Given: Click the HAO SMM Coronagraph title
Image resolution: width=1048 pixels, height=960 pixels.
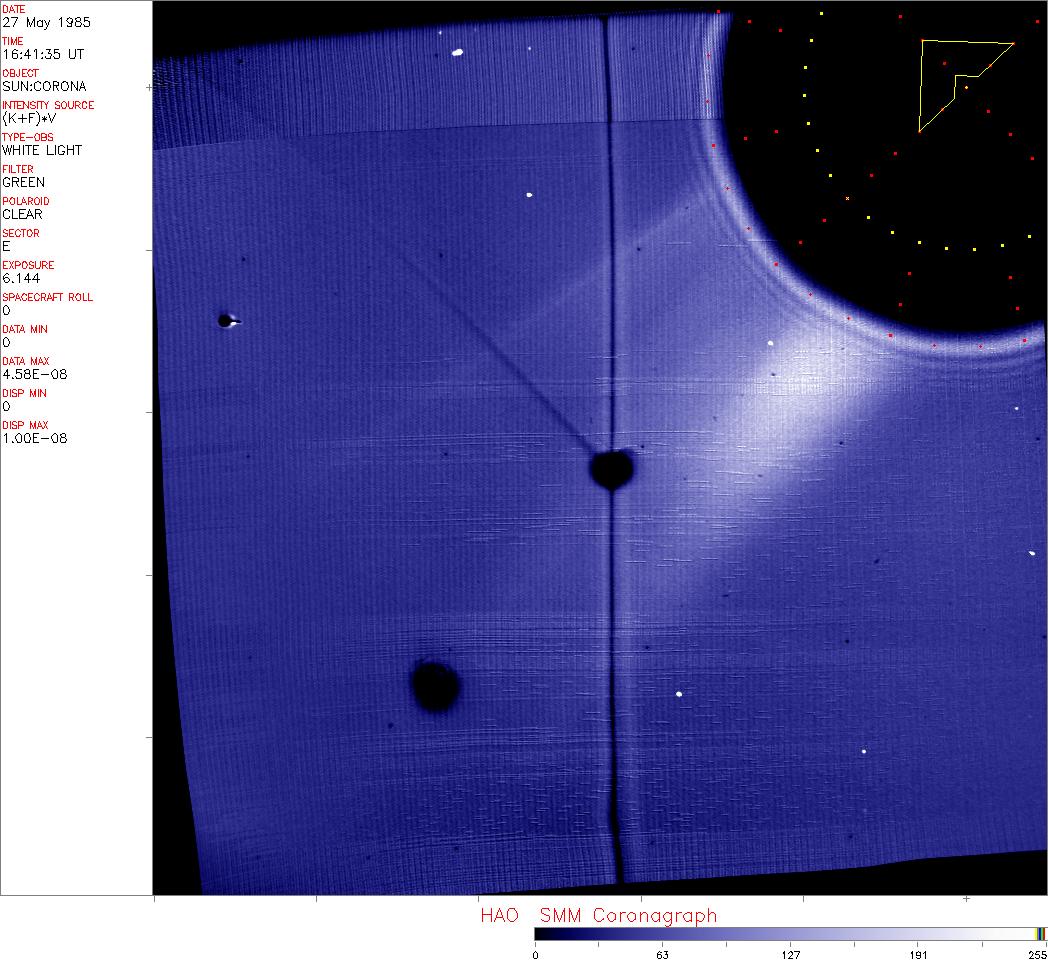Looking at the screenshot, I should (x=598, y=915).
